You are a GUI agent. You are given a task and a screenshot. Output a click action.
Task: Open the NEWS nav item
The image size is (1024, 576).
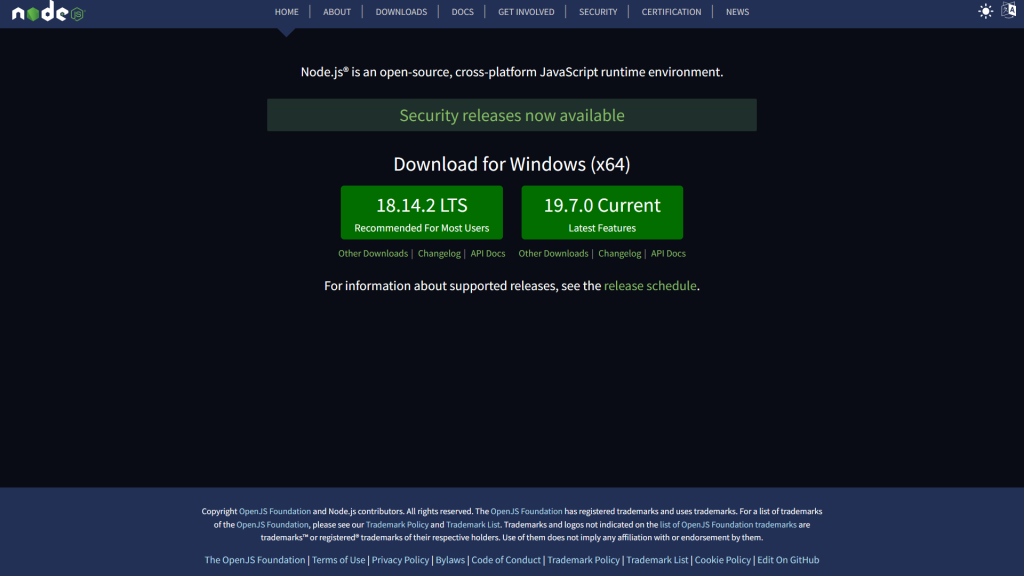click(x=737, y=12)
